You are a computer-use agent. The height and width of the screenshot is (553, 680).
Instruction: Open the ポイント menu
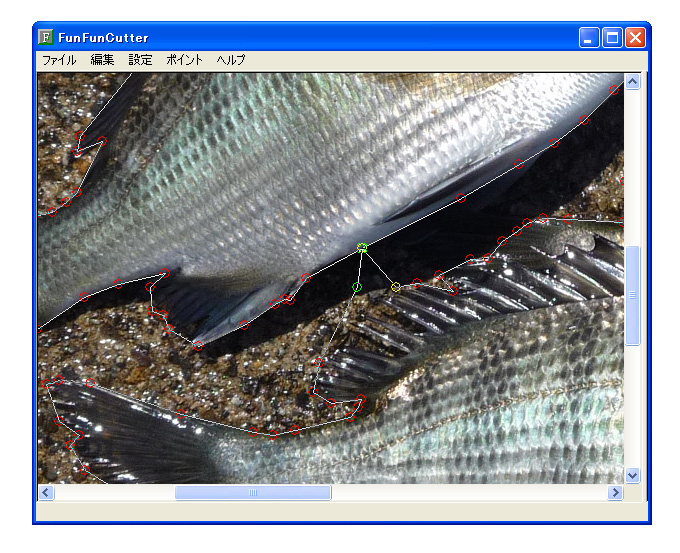(x=184, y=60)
